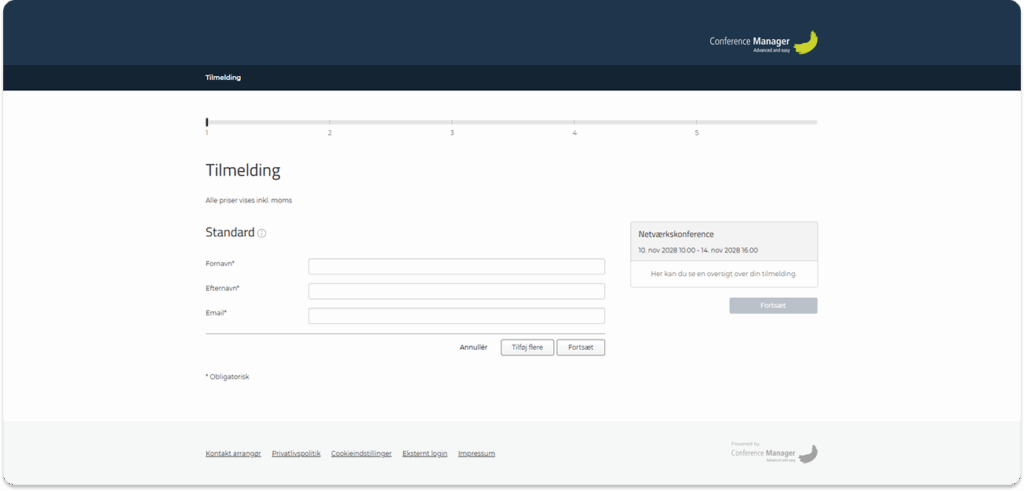Screen dimensions: 1024x491
Task: Open the Tilmelding tab in navigation bar
Action: click(x=223, y=77)
